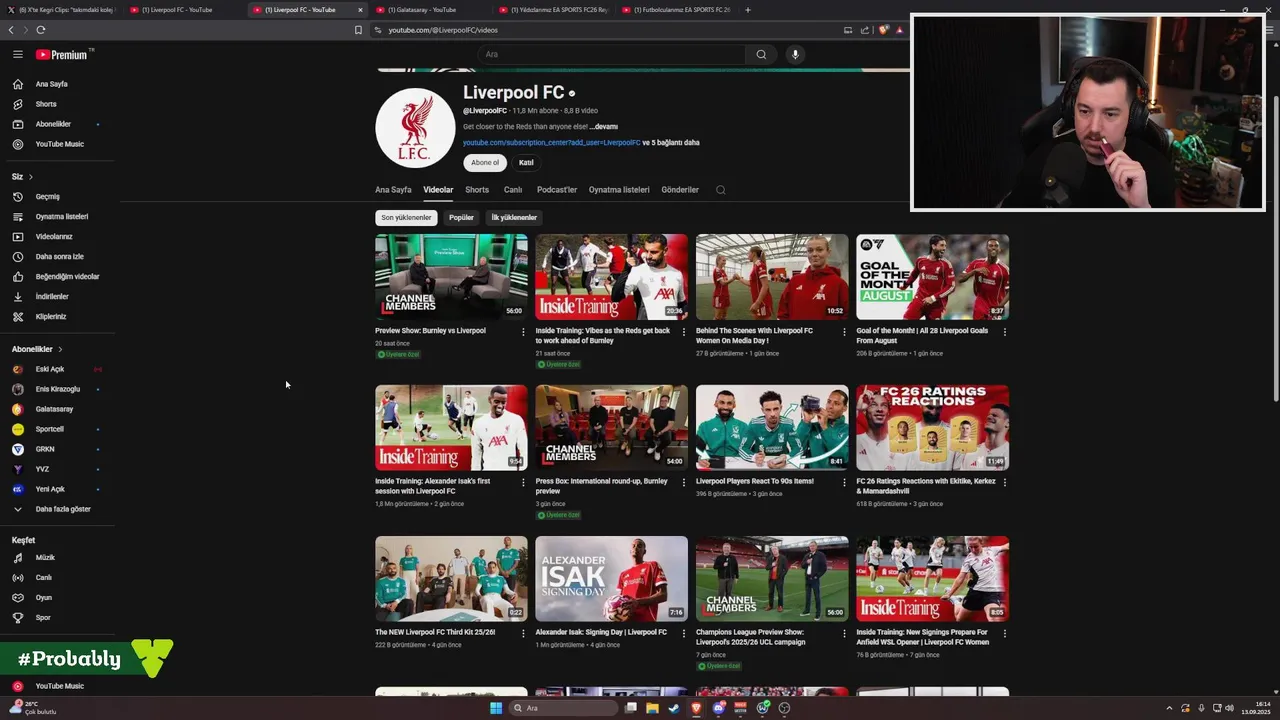
Task: Reload the page in browser
Action: [x=40, y=30]
